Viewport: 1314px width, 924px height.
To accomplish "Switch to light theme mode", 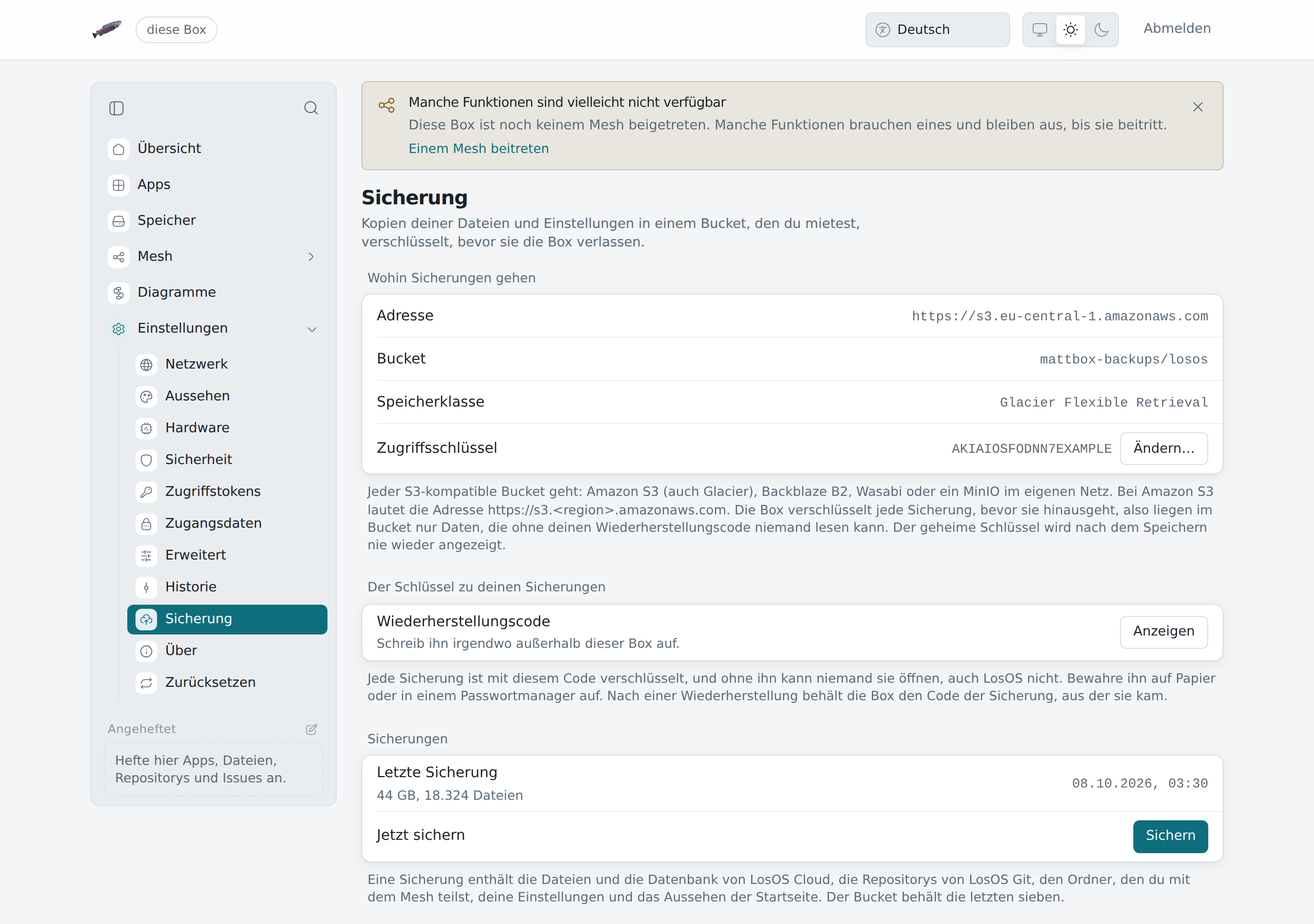I will 1071,30.
